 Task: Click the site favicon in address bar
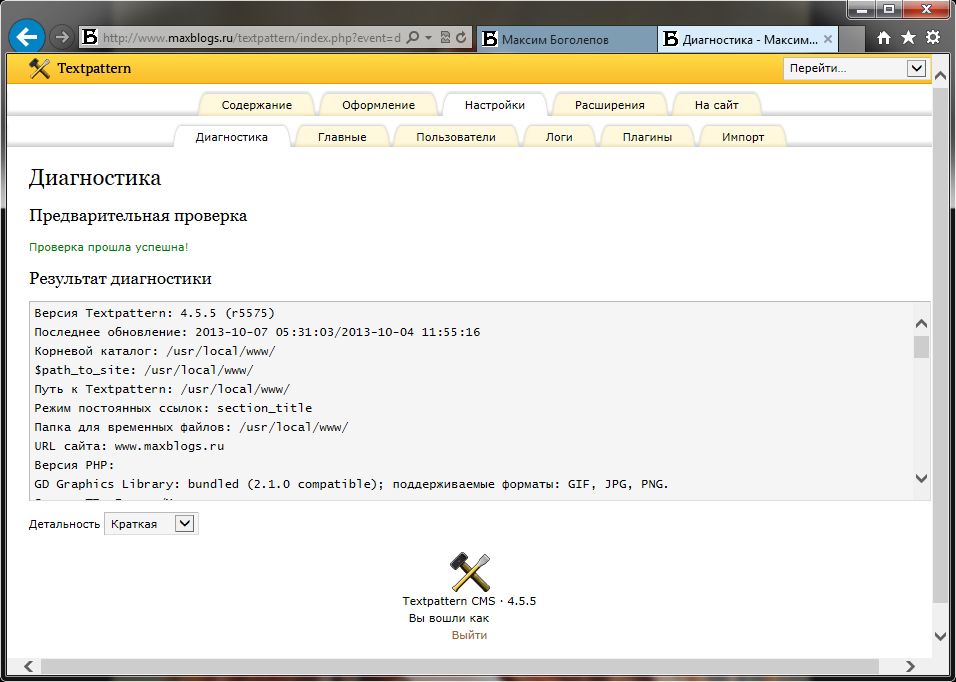click(x=90, y=38)
